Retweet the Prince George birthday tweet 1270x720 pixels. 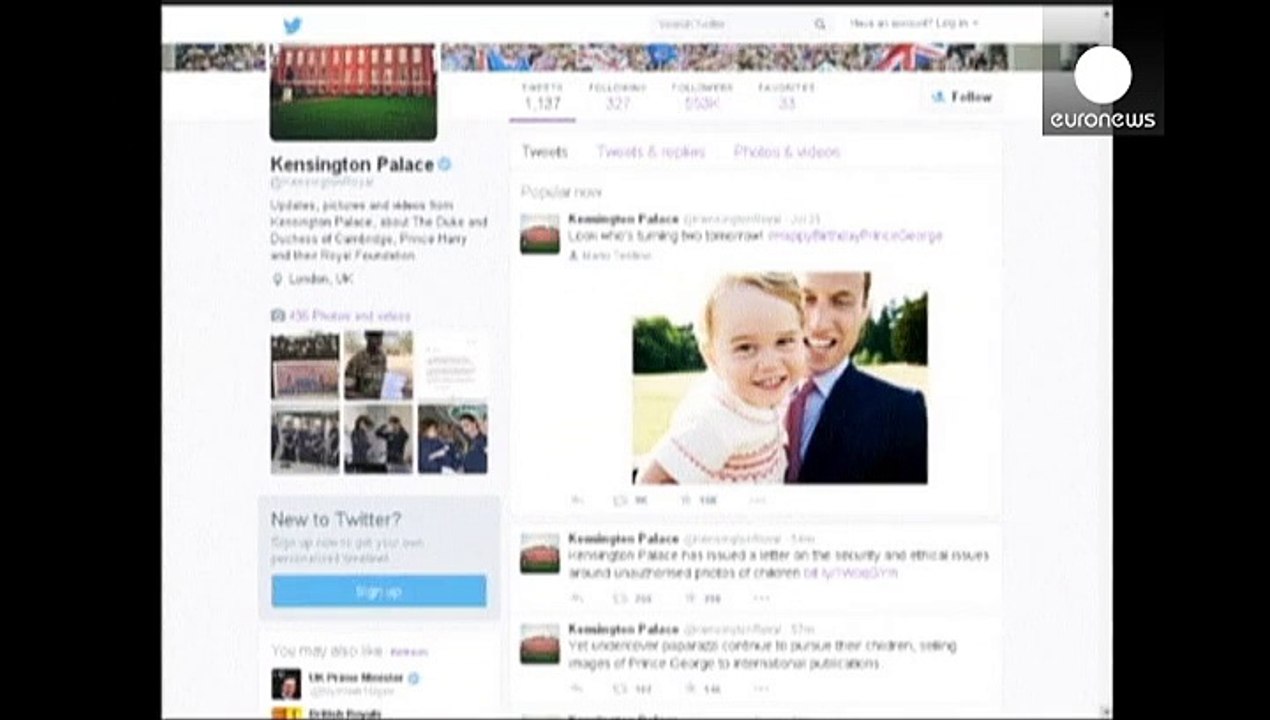pos(620,499)
